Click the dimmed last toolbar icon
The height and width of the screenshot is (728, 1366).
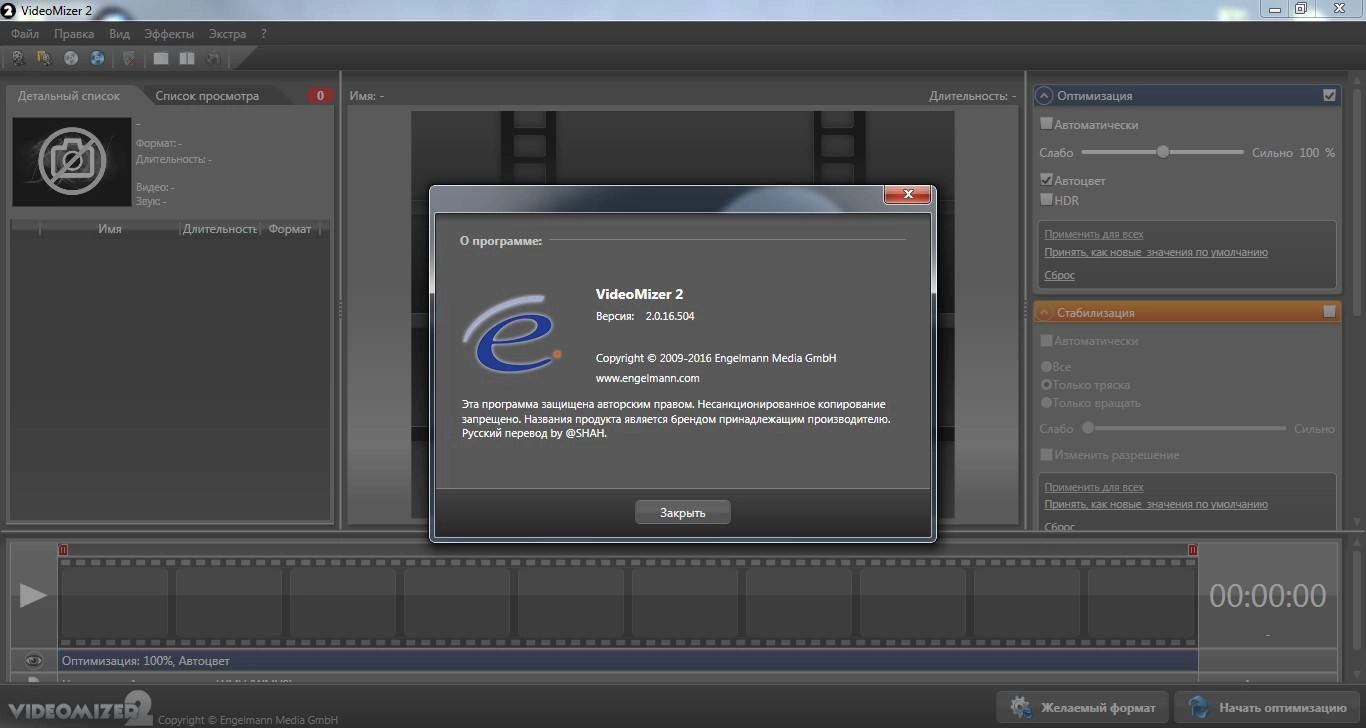(x=213, y=58)
